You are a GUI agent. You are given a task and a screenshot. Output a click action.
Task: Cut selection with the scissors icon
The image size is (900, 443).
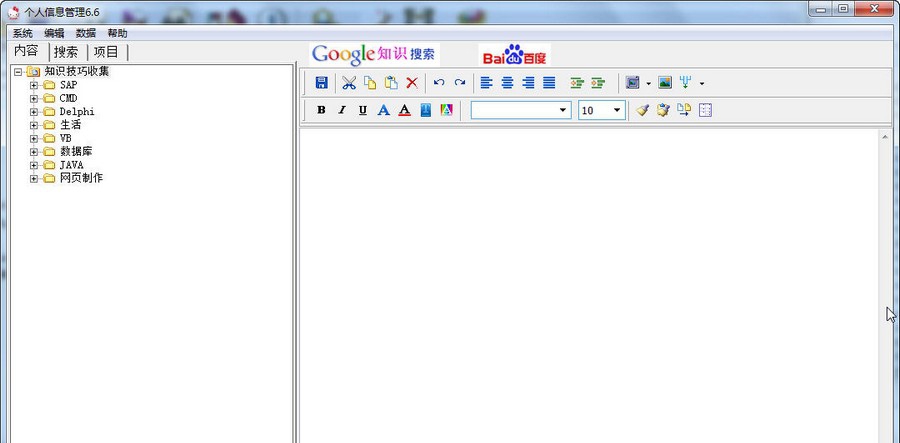[348, 83]
